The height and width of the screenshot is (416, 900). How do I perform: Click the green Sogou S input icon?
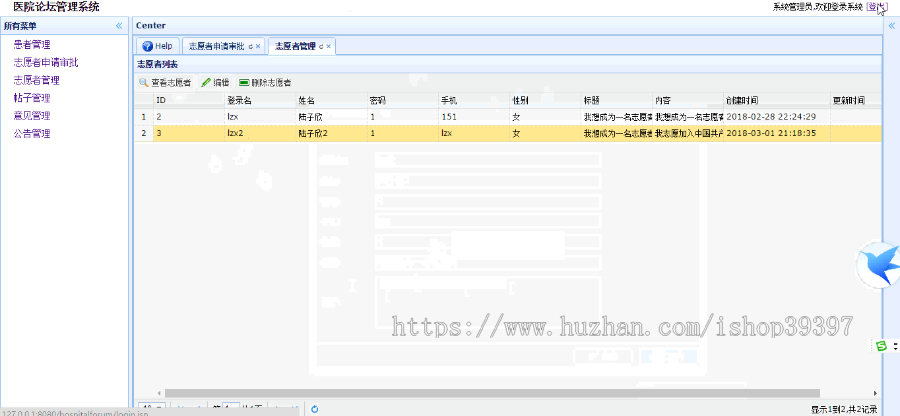(x=880, y=345)
